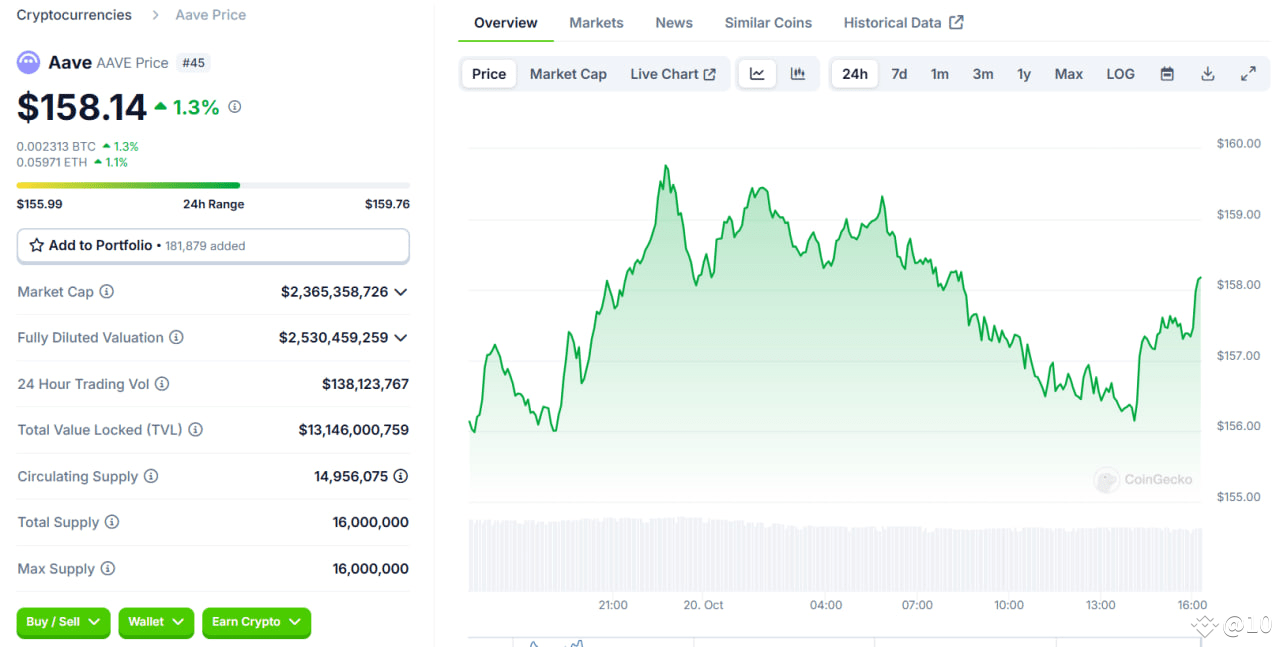Open the Wallet dropdown

point(155,622)
